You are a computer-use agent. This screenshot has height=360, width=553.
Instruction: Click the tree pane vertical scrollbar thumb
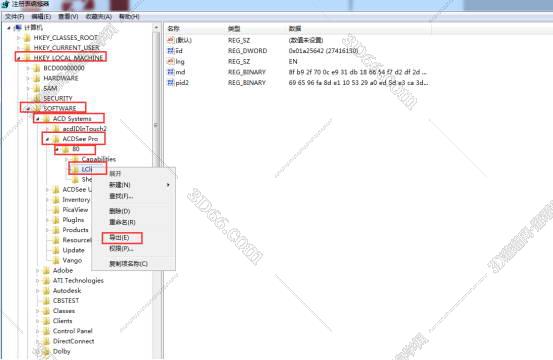156,125
